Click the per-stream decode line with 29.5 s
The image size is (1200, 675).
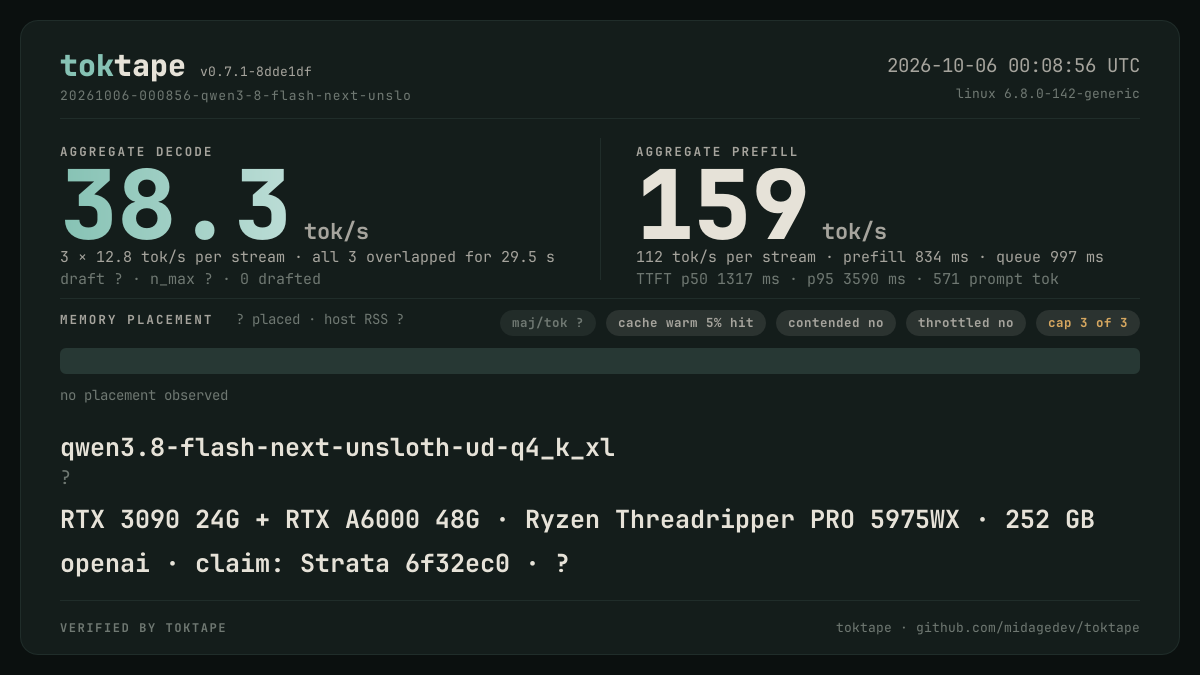307,257
